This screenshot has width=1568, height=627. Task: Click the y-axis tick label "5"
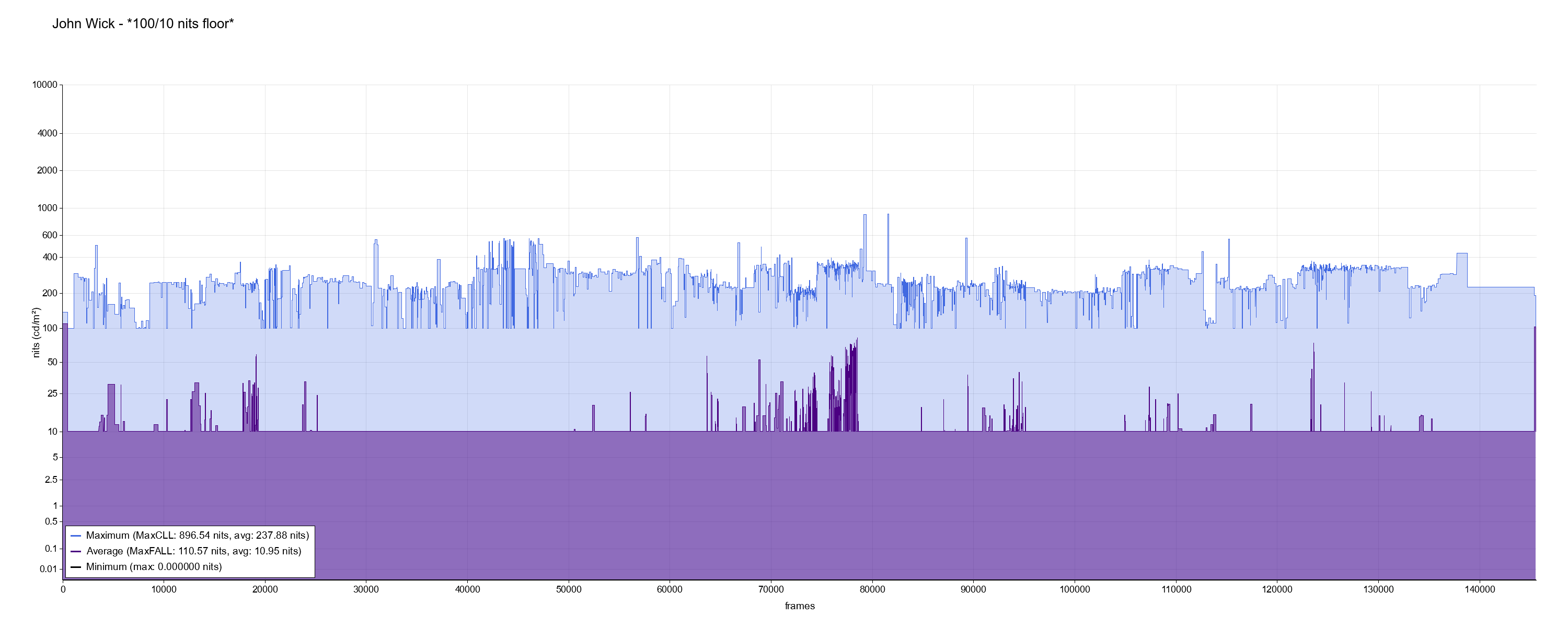coord(55,457)
